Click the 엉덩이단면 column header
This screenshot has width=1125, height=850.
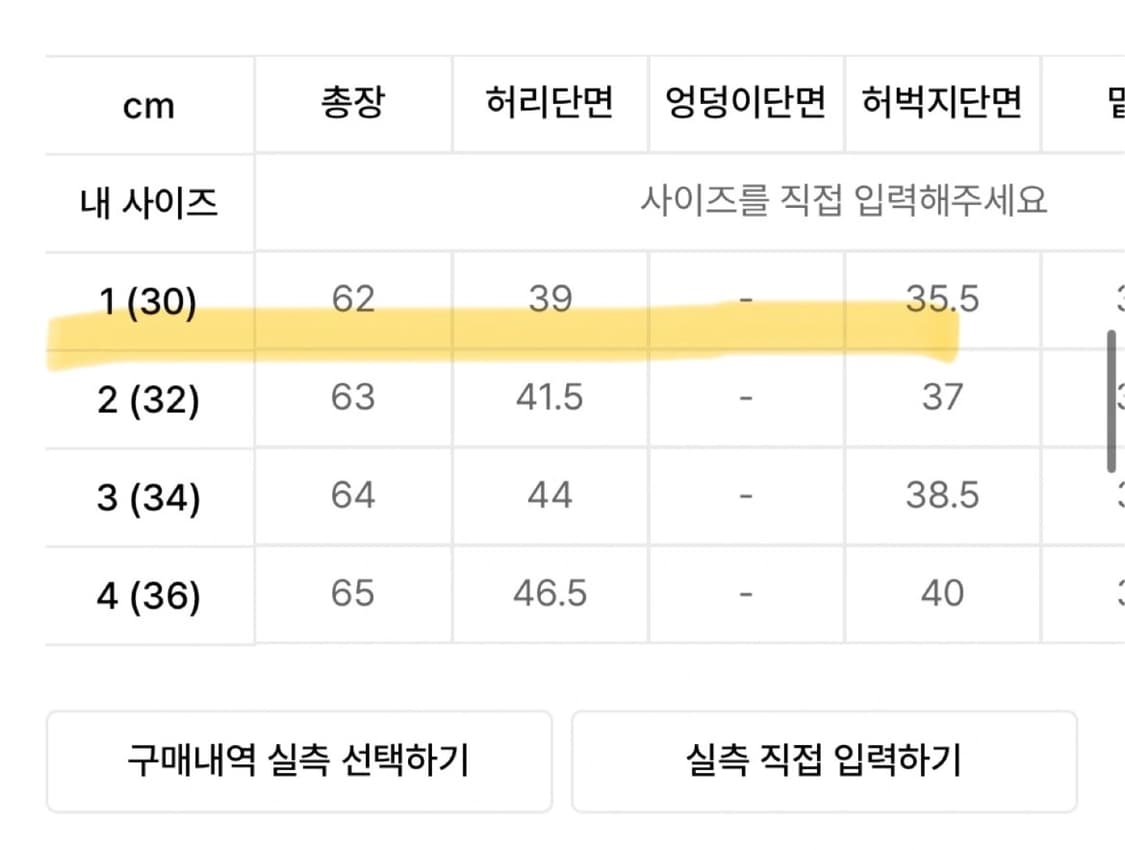point(746,104)
